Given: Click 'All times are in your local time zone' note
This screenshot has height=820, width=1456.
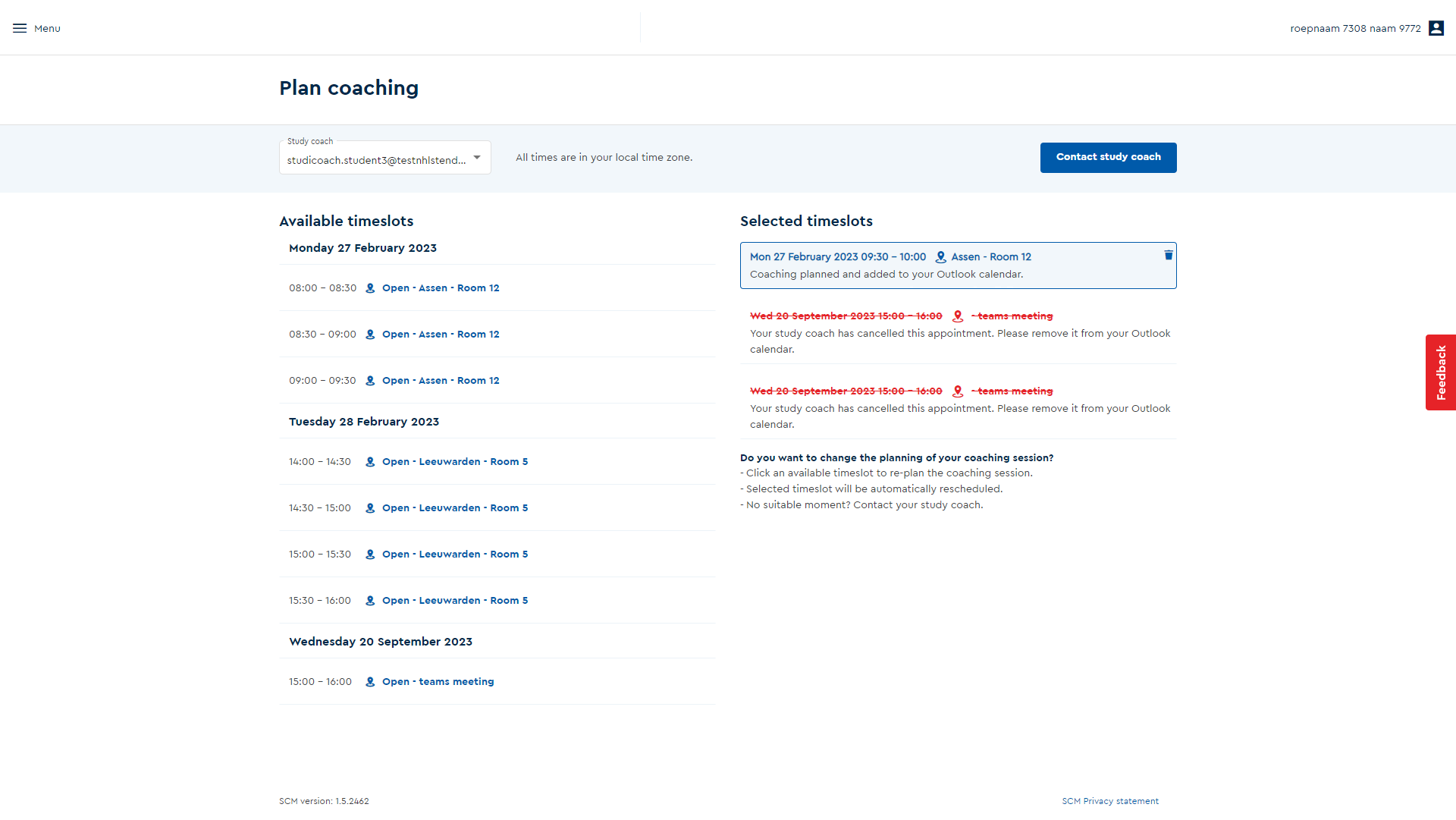Looking at the screenshot, I should click(x=604, y=158).
